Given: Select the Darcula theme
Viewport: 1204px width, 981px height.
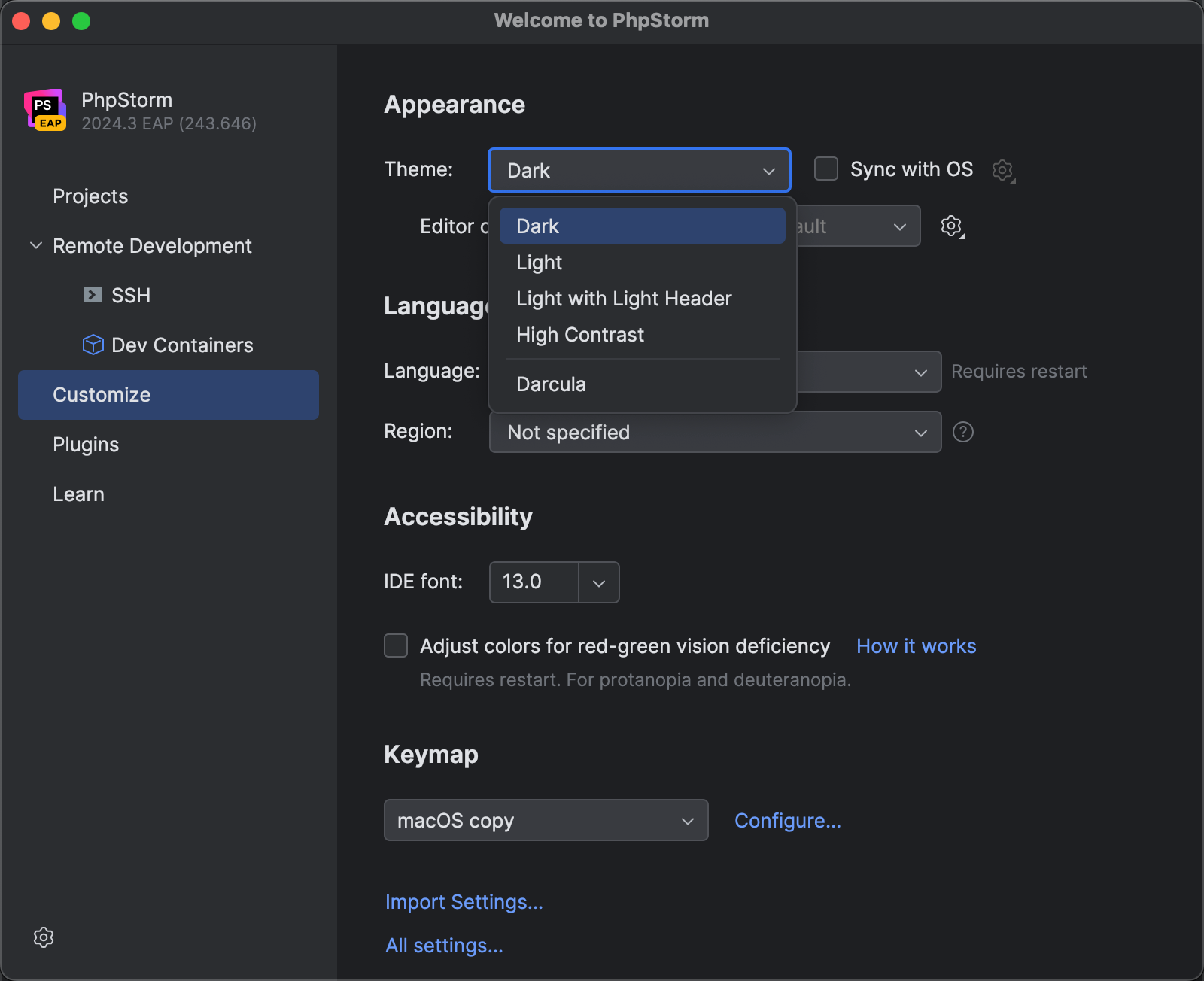Looking at the screenshot, I should 551,384.
